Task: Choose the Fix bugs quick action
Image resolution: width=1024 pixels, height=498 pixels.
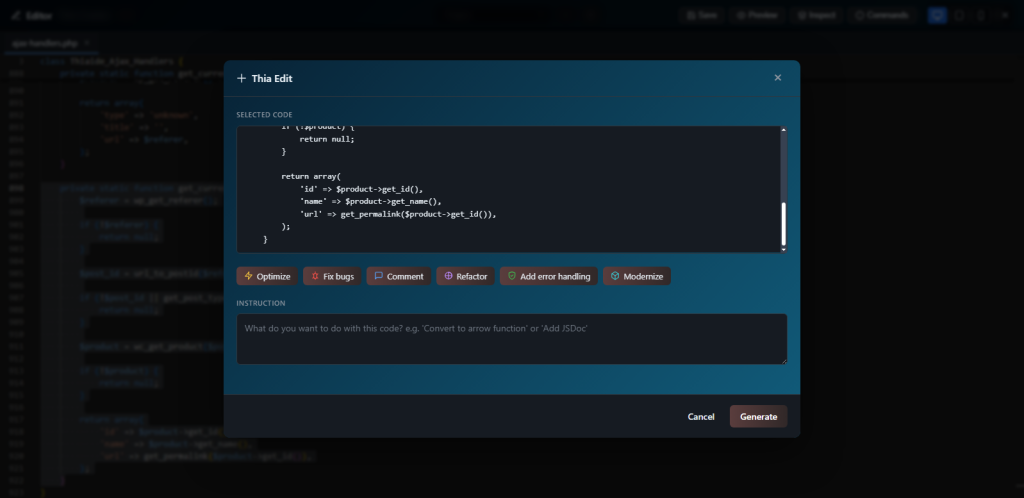Action: point(332,276)
